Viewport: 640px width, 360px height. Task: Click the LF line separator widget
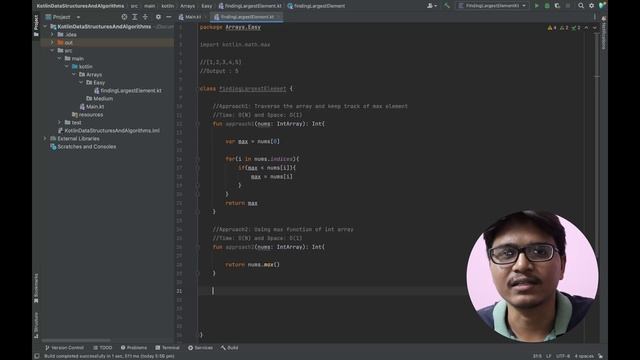pos(549,356)
